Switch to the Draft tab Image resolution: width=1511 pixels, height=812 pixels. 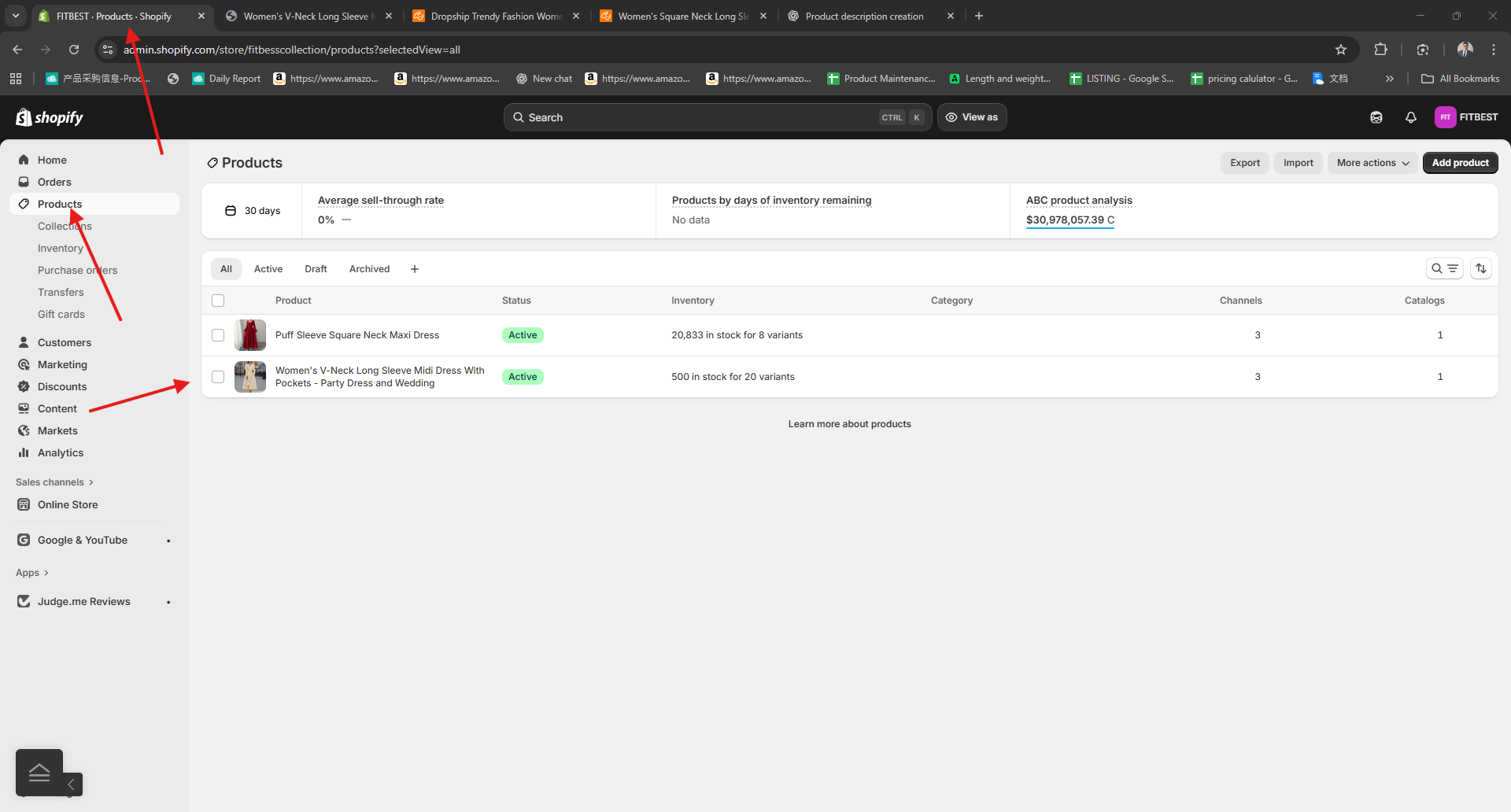click(316, 269)
